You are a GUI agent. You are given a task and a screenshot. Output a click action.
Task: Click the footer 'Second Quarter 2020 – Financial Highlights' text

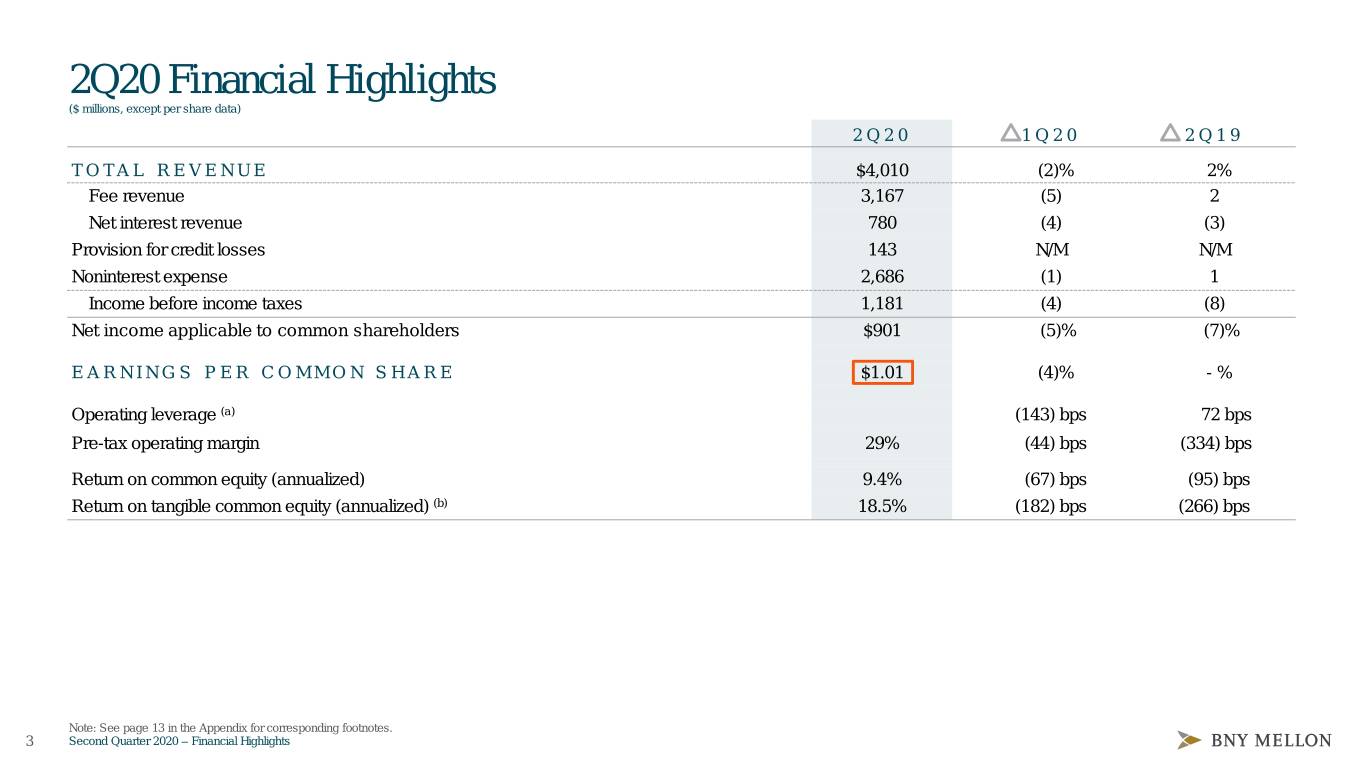tap(179, 741)
